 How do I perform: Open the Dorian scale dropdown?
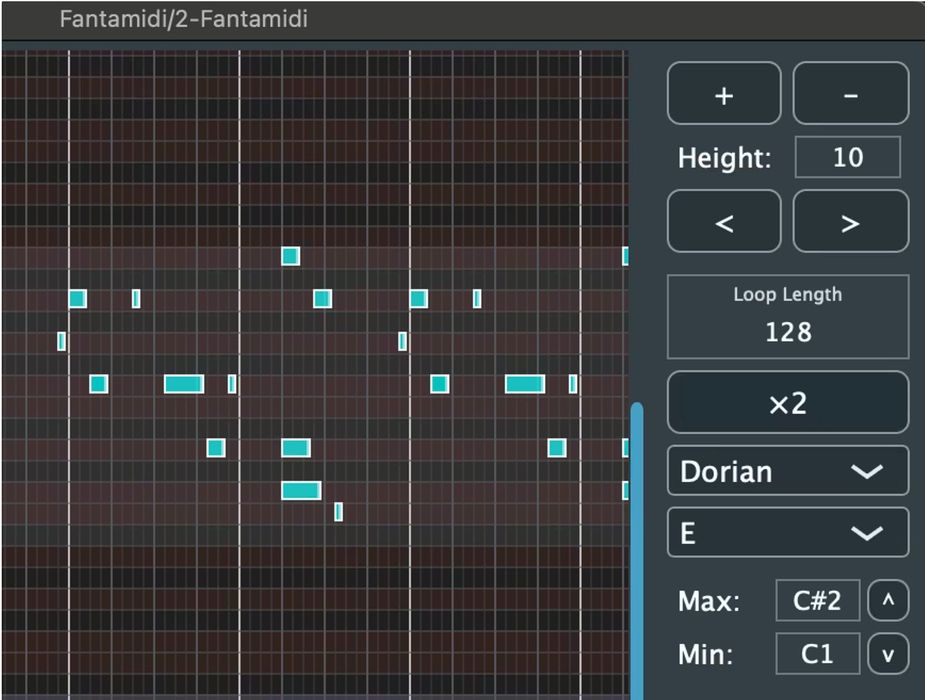pos(787,471)
